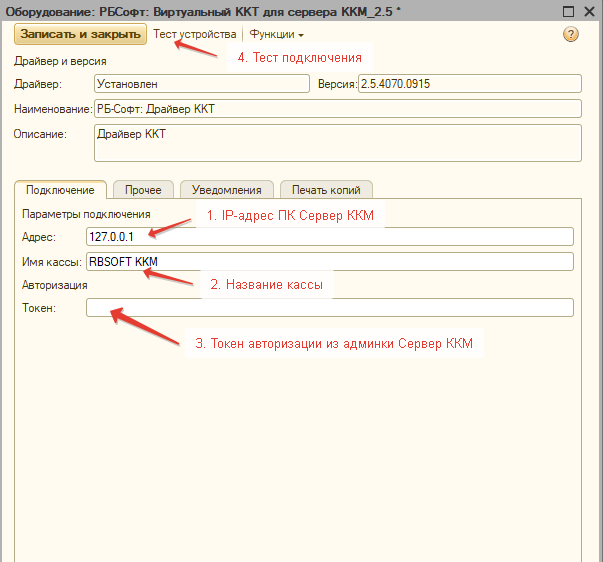Click the Драйвер и версия heading
Image resolution: width=604 pixels, height=562 pixels.
[x=60, y=61]
